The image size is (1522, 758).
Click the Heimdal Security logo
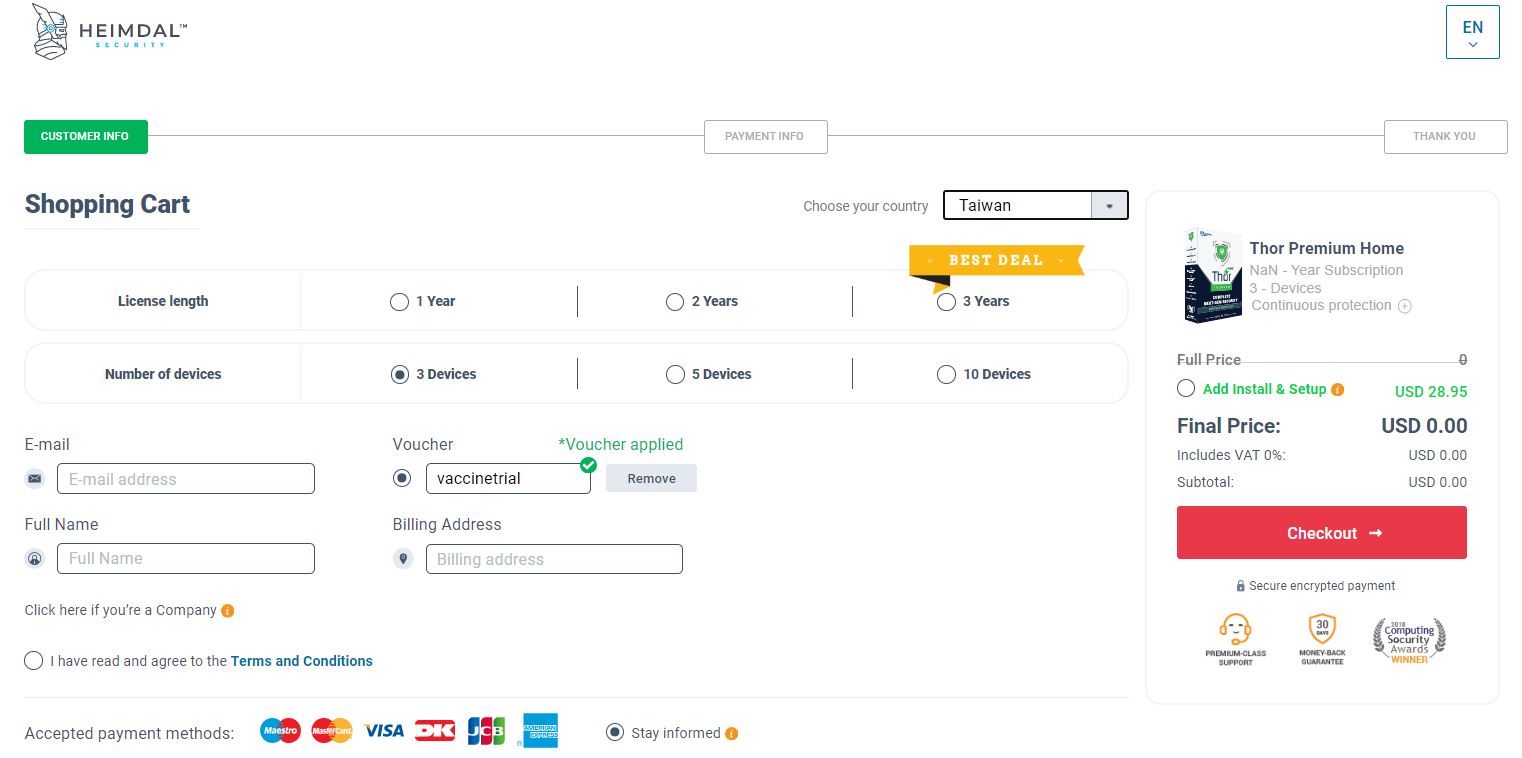coord(109,33)
